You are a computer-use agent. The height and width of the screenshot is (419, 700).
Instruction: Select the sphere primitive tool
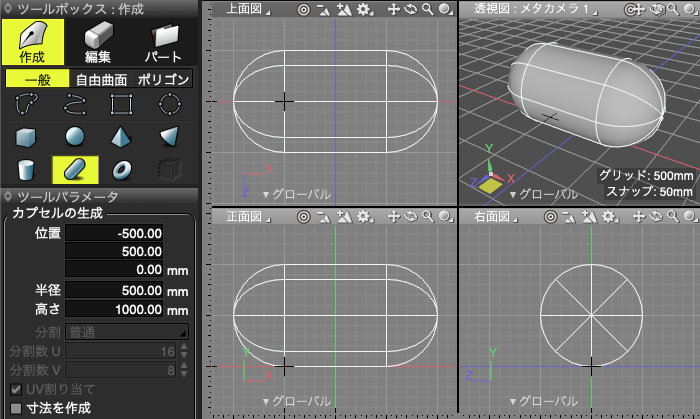[74, 136]
